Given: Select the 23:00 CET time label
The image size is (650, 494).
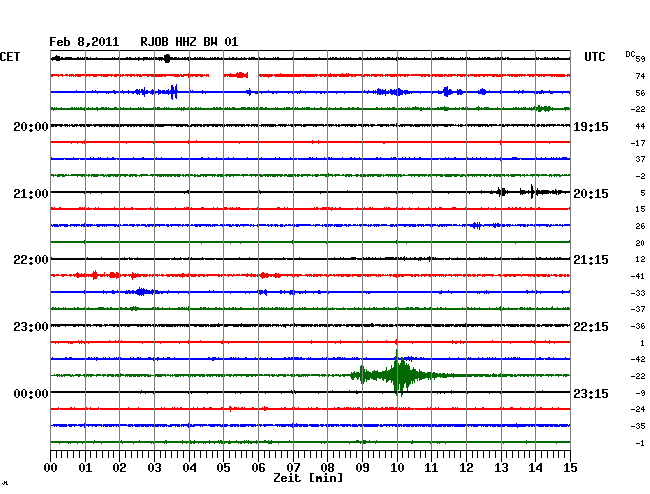Looking at the screenshot, I should click(x=31, y=327).
